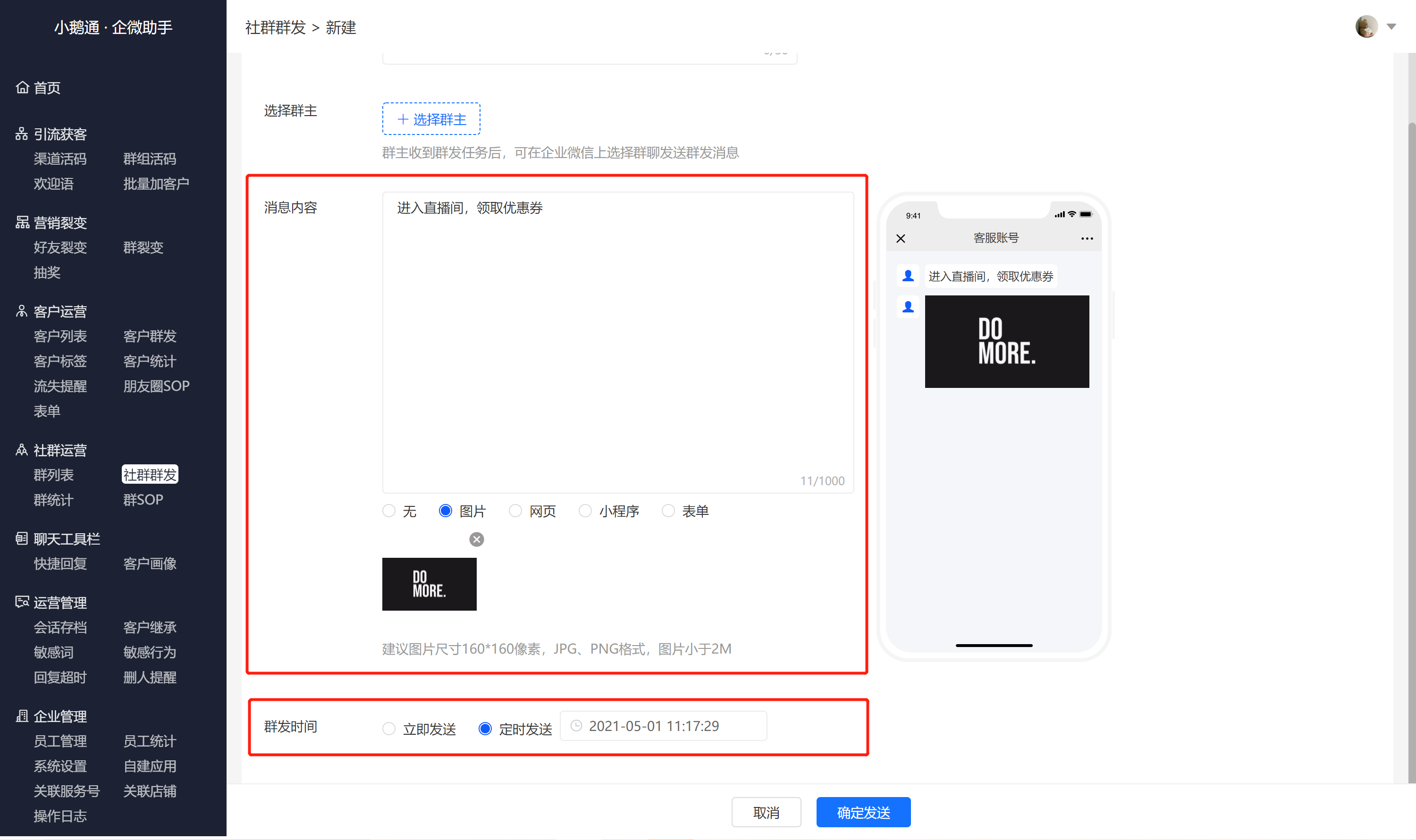Open 客户群发 menu item
The image size is (1416, 840).
pyautogui.click(x=150, y=336)
